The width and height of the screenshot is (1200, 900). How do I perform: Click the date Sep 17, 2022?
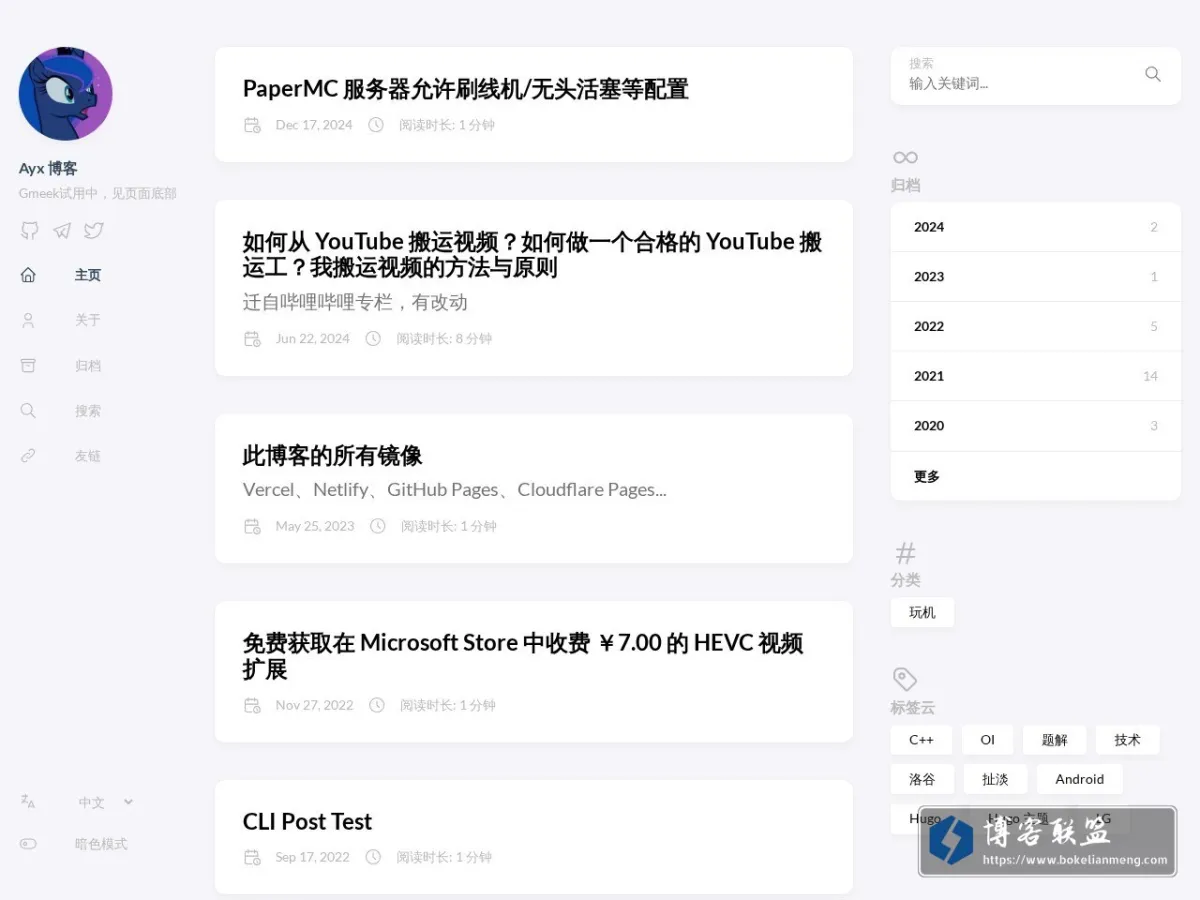[313, 857]
